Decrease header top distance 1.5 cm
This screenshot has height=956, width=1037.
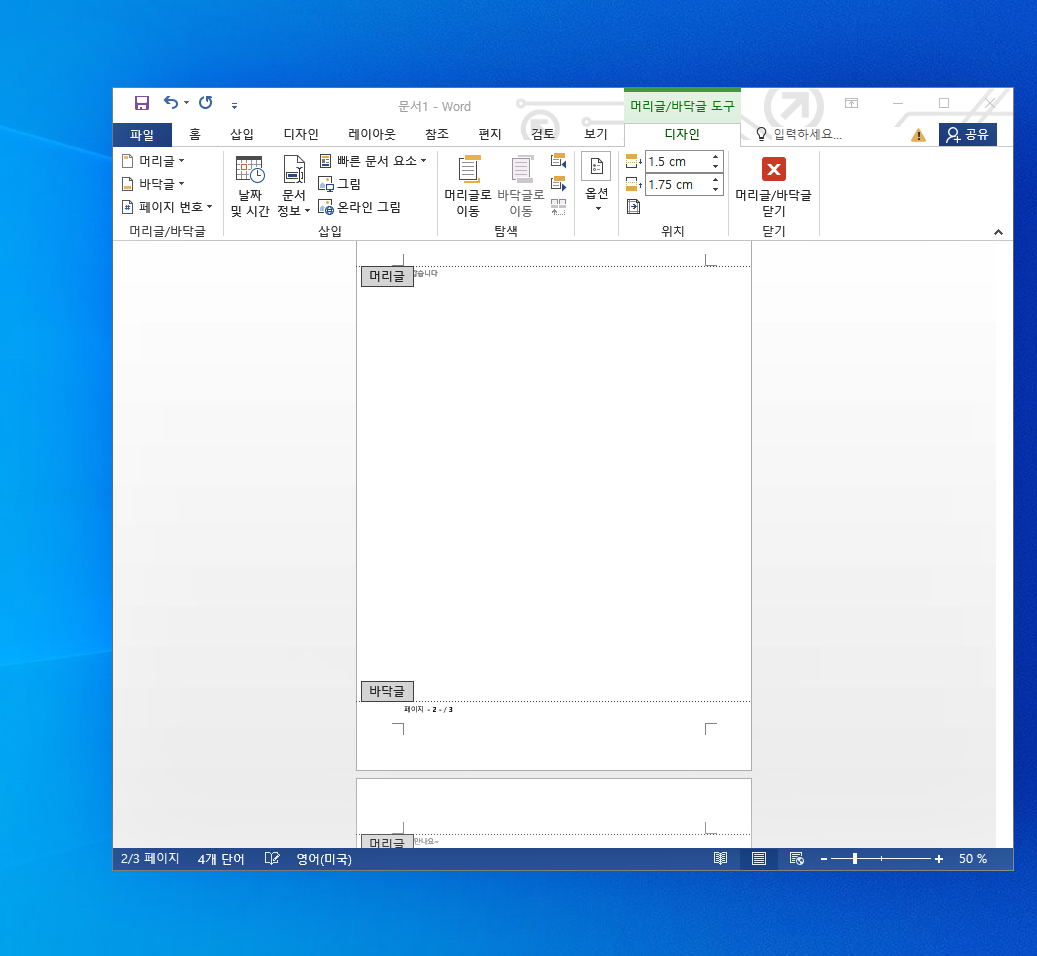(x=716, y=166)
